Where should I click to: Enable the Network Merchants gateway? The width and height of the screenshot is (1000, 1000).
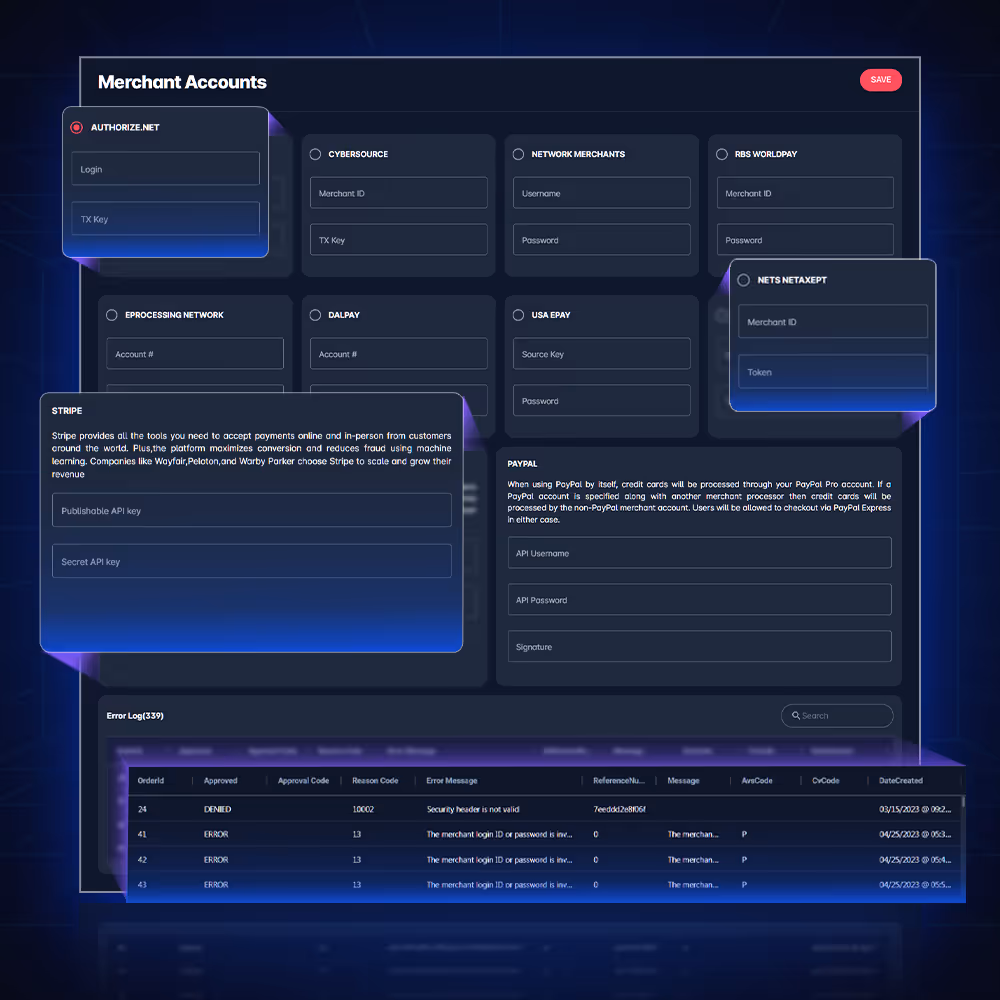coord(517,154)
